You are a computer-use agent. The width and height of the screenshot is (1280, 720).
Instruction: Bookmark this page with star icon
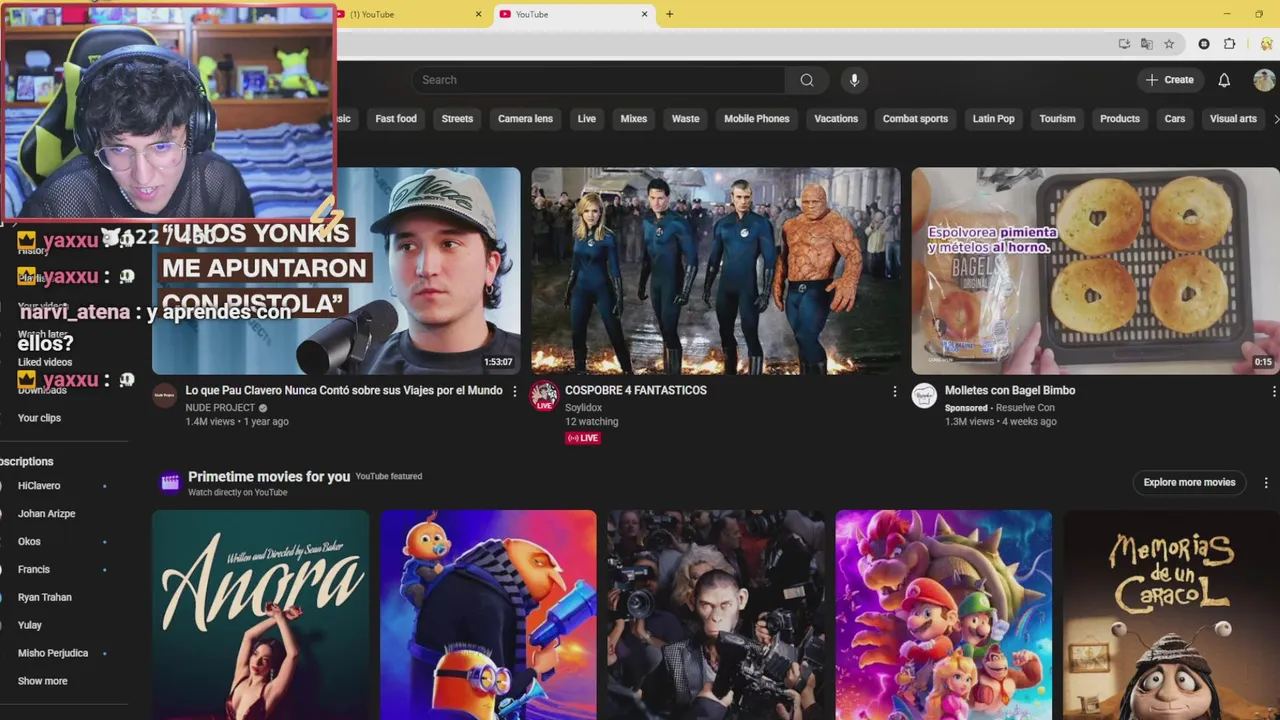click(1169, 44)
